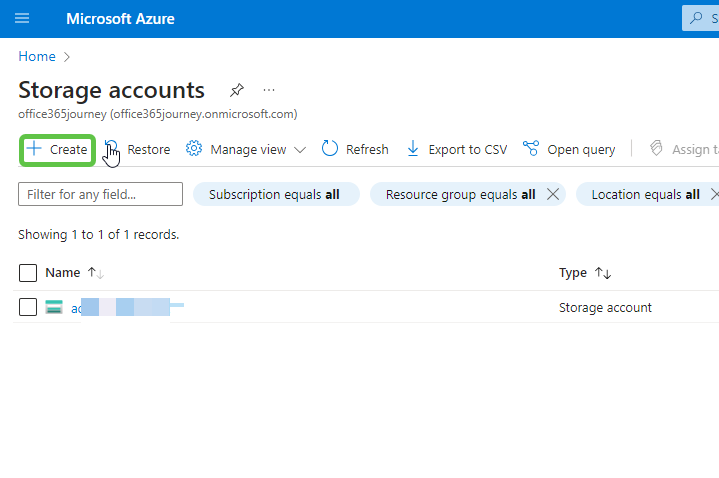Remove the Resource group filter
Viewport: 719px width, 478px height.
pyautogui.click(x=553, y=195)
